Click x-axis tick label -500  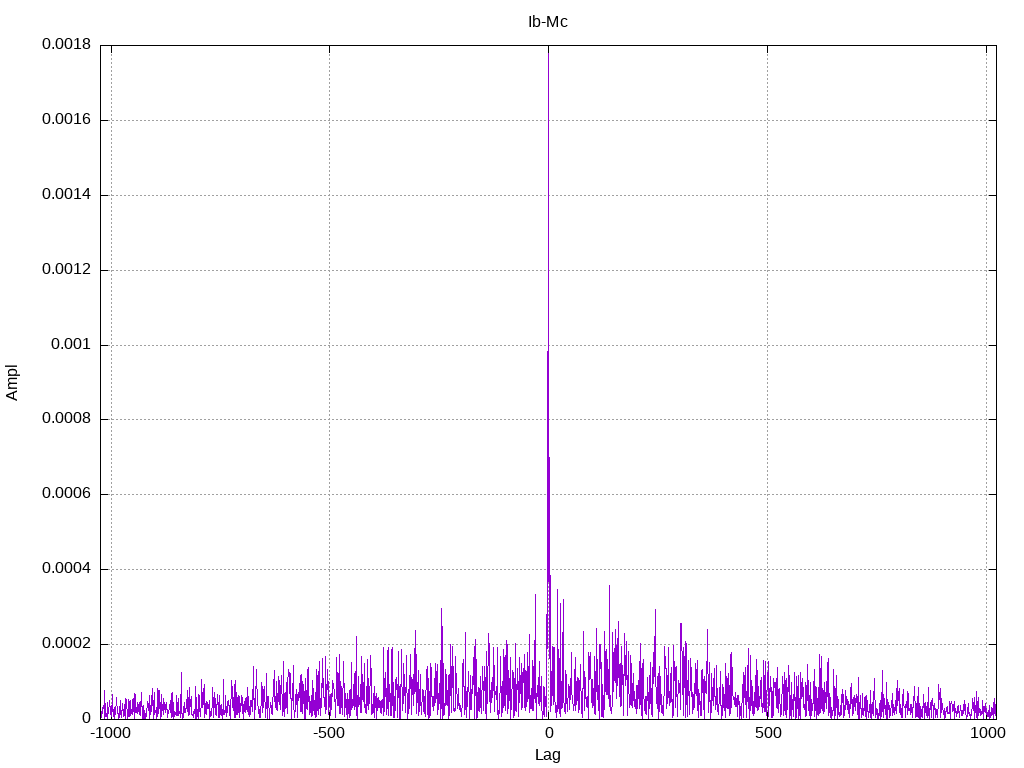coord(329,733)
